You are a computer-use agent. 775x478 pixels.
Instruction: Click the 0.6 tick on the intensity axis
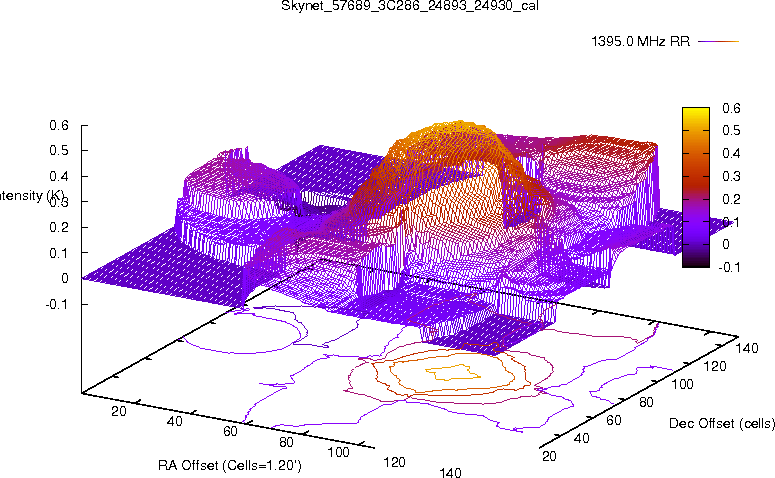pos(59,125)
